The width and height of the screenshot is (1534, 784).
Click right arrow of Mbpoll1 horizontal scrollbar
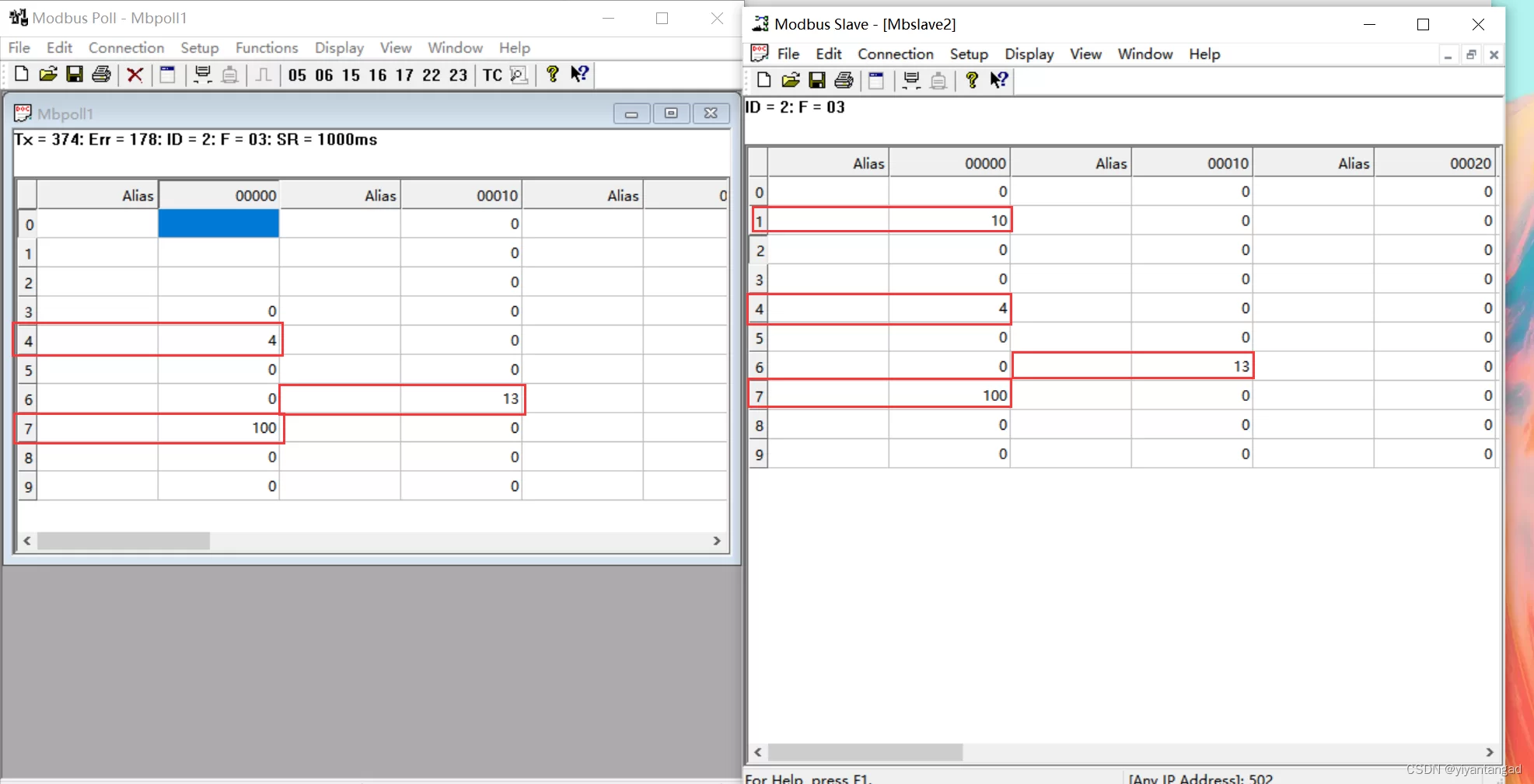coord(717,541)
